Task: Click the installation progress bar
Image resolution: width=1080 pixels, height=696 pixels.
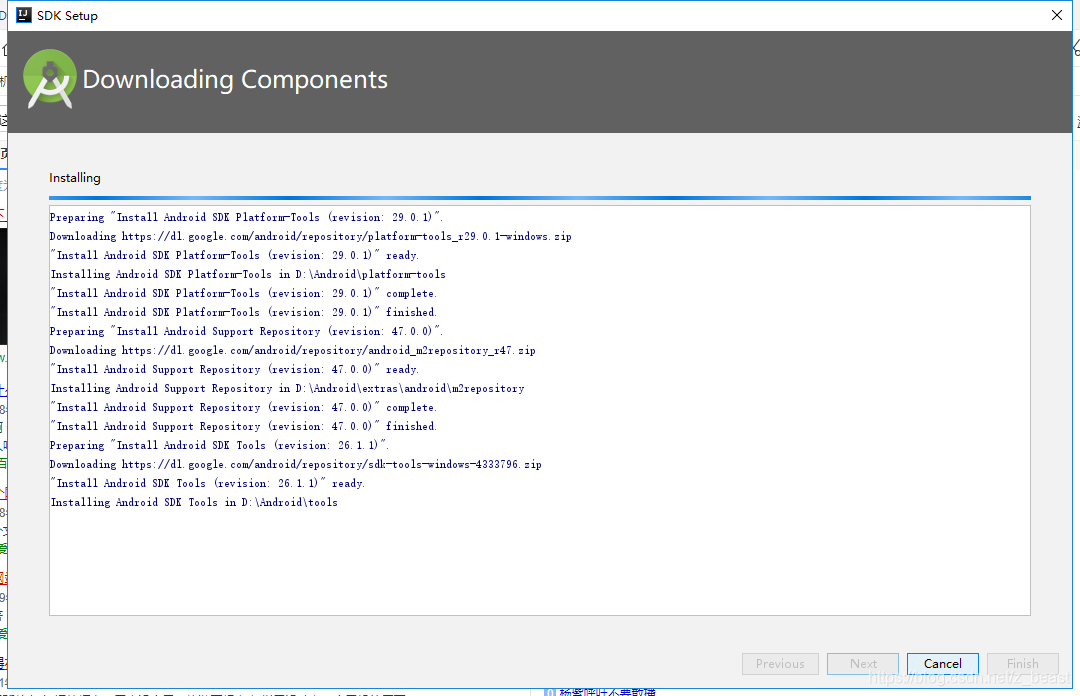Action: tap(540, 198)
